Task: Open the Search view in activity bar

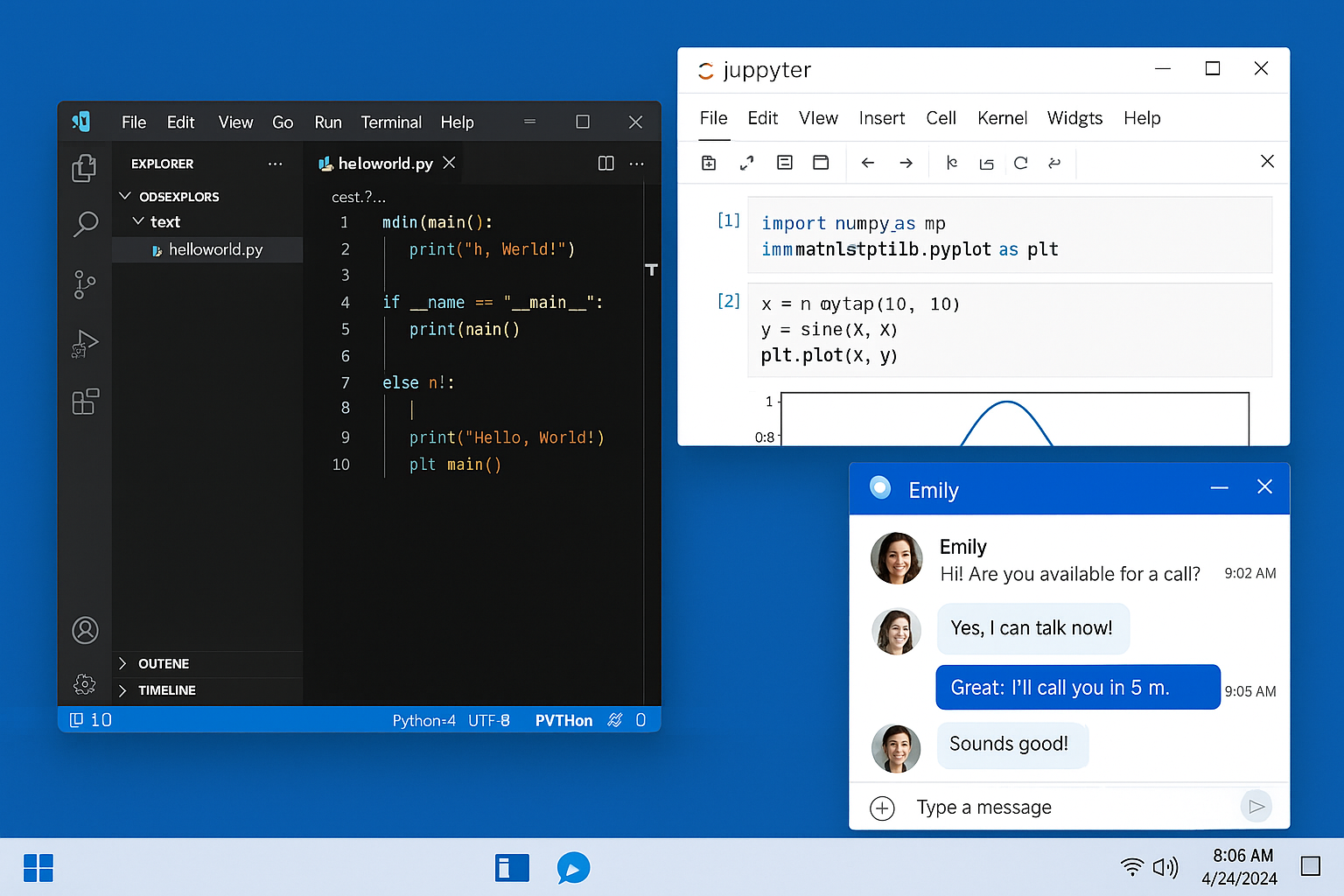Action: tap(85, 224)
